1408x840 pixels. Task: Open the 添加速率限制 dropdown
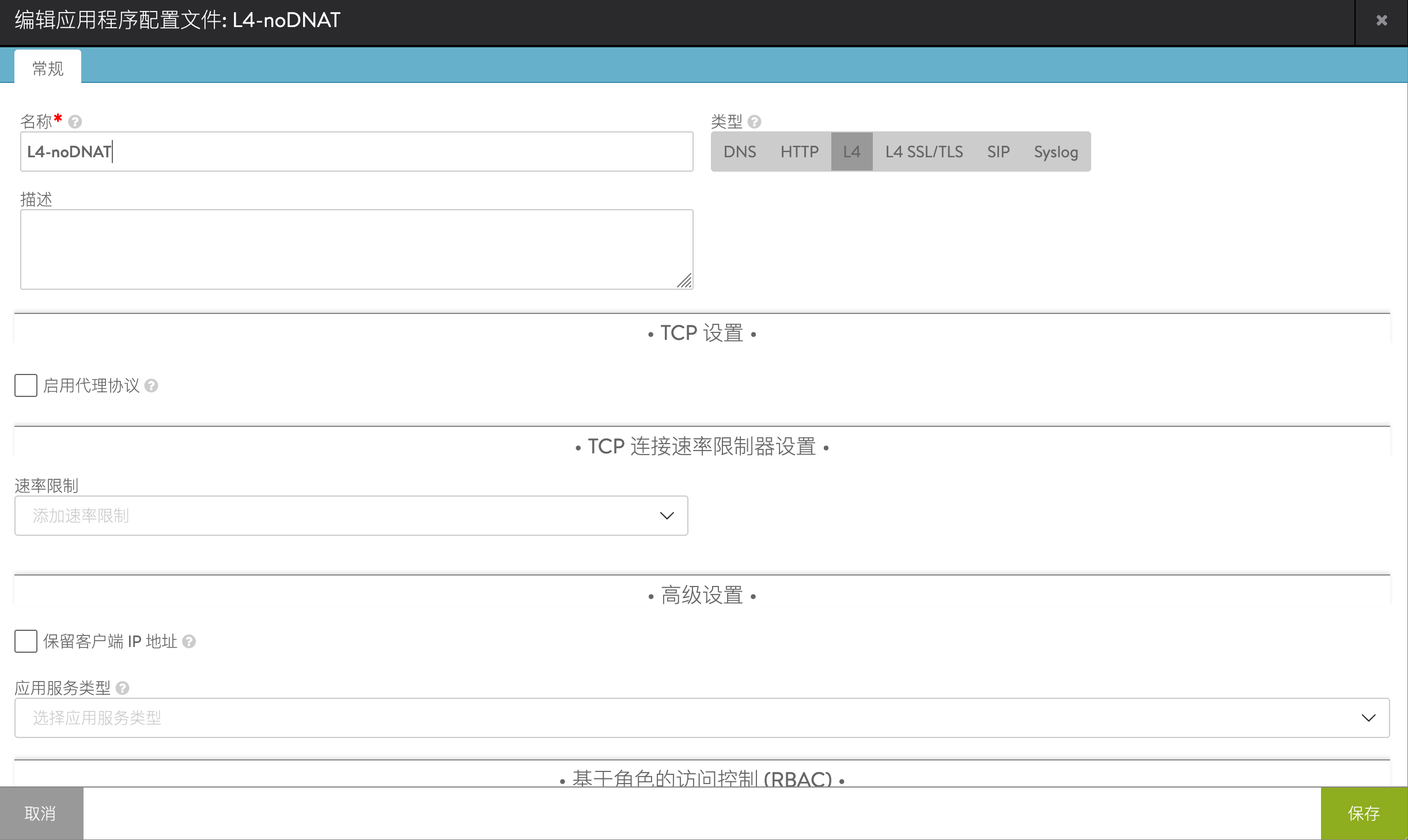tap(351, 516)
